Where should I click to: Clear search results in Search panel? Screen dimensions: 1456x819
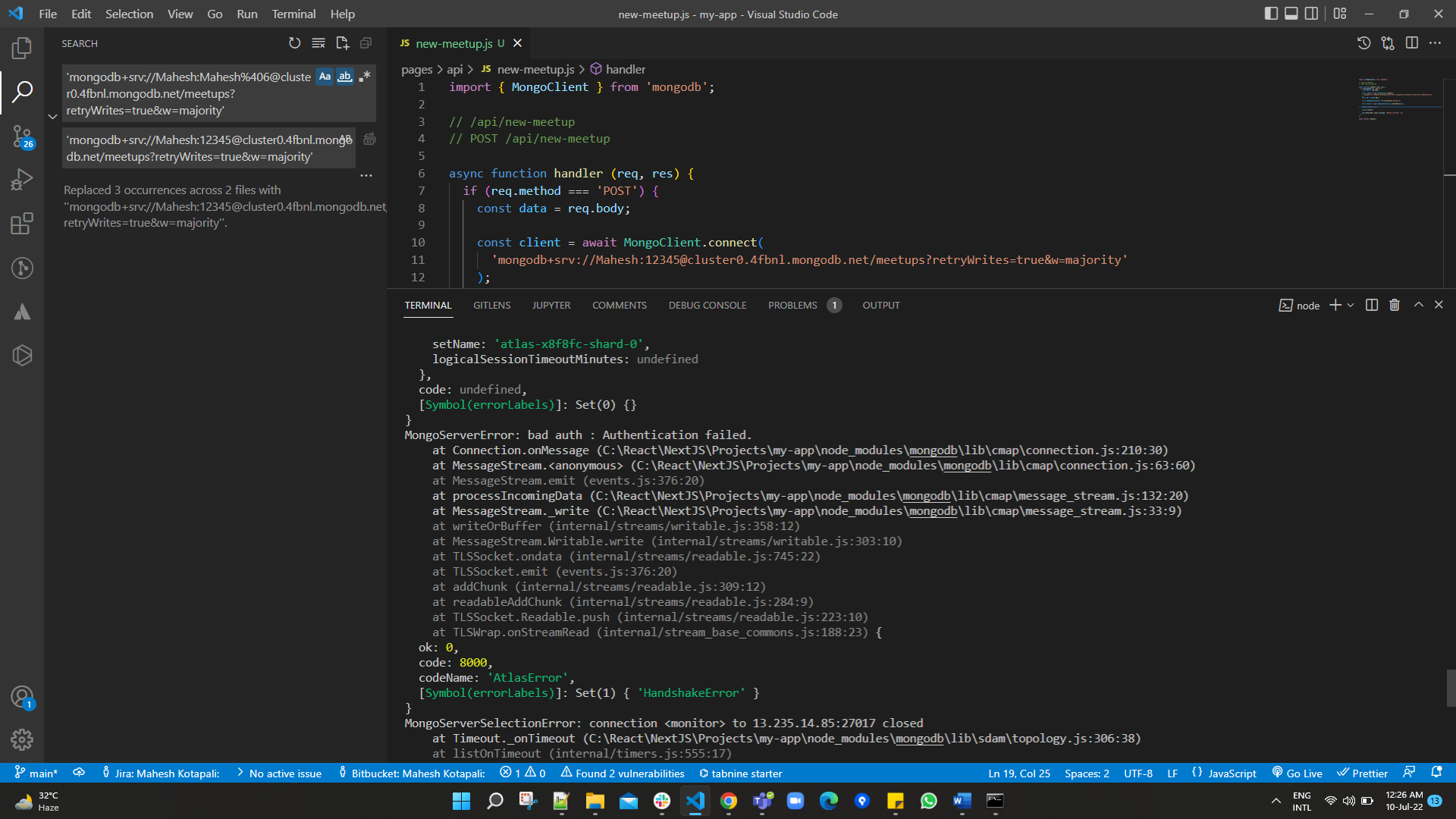(x=318, y=43)
